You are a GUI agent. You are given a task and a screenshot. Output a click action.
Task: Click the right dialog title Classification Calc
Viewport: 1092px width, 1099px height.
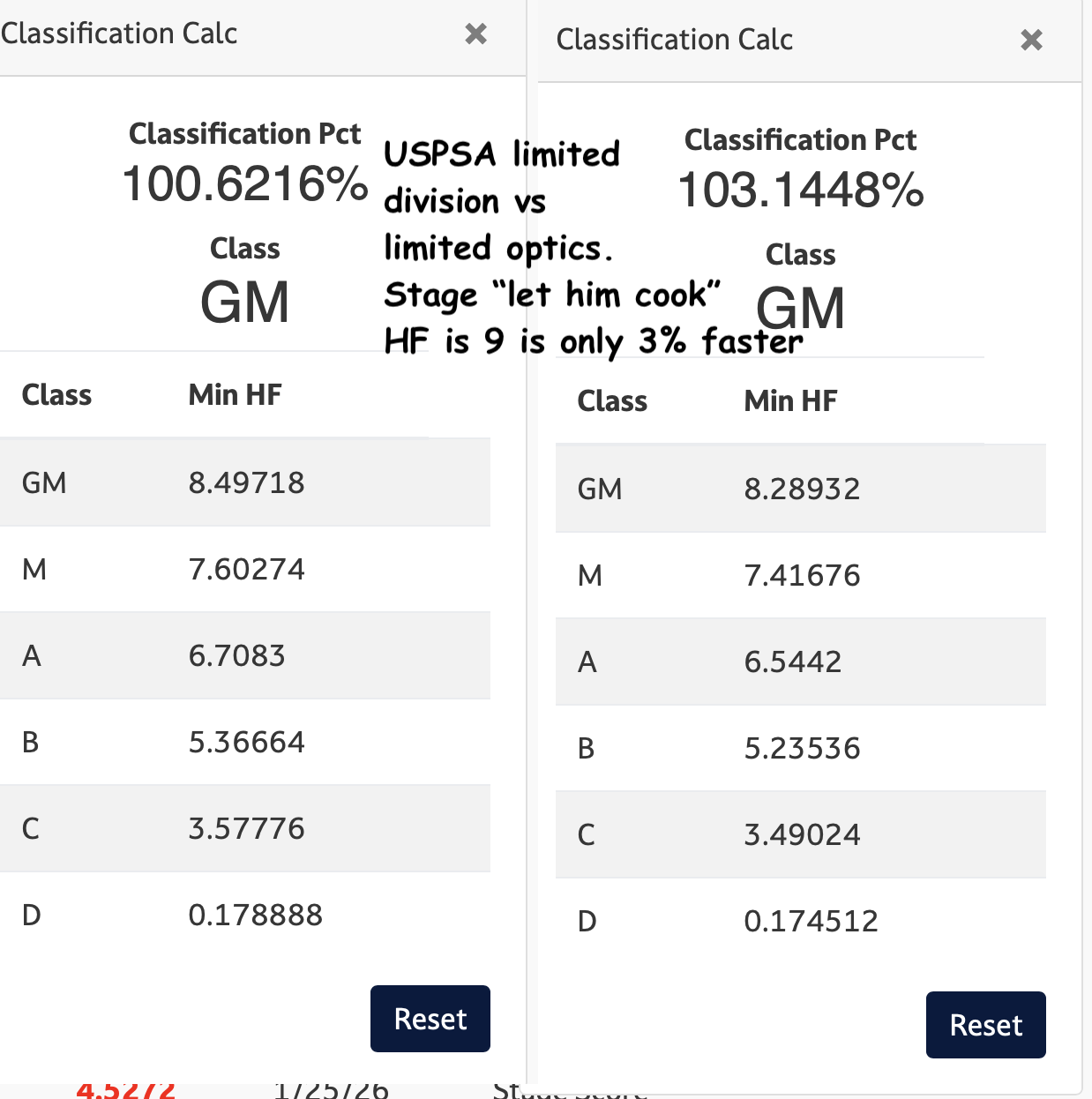tap(675, 40)
